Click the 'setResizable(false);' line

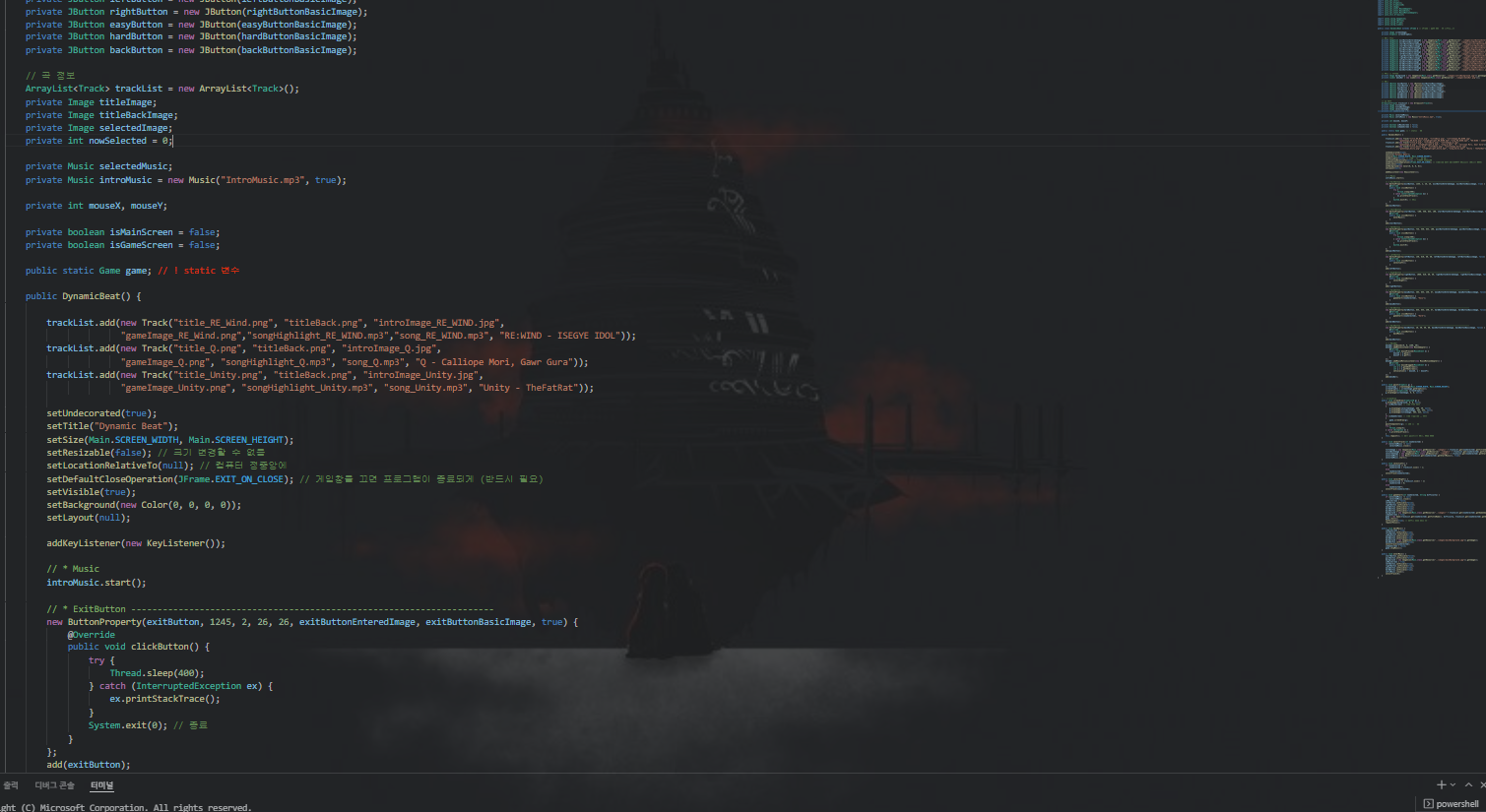point(98,453)
